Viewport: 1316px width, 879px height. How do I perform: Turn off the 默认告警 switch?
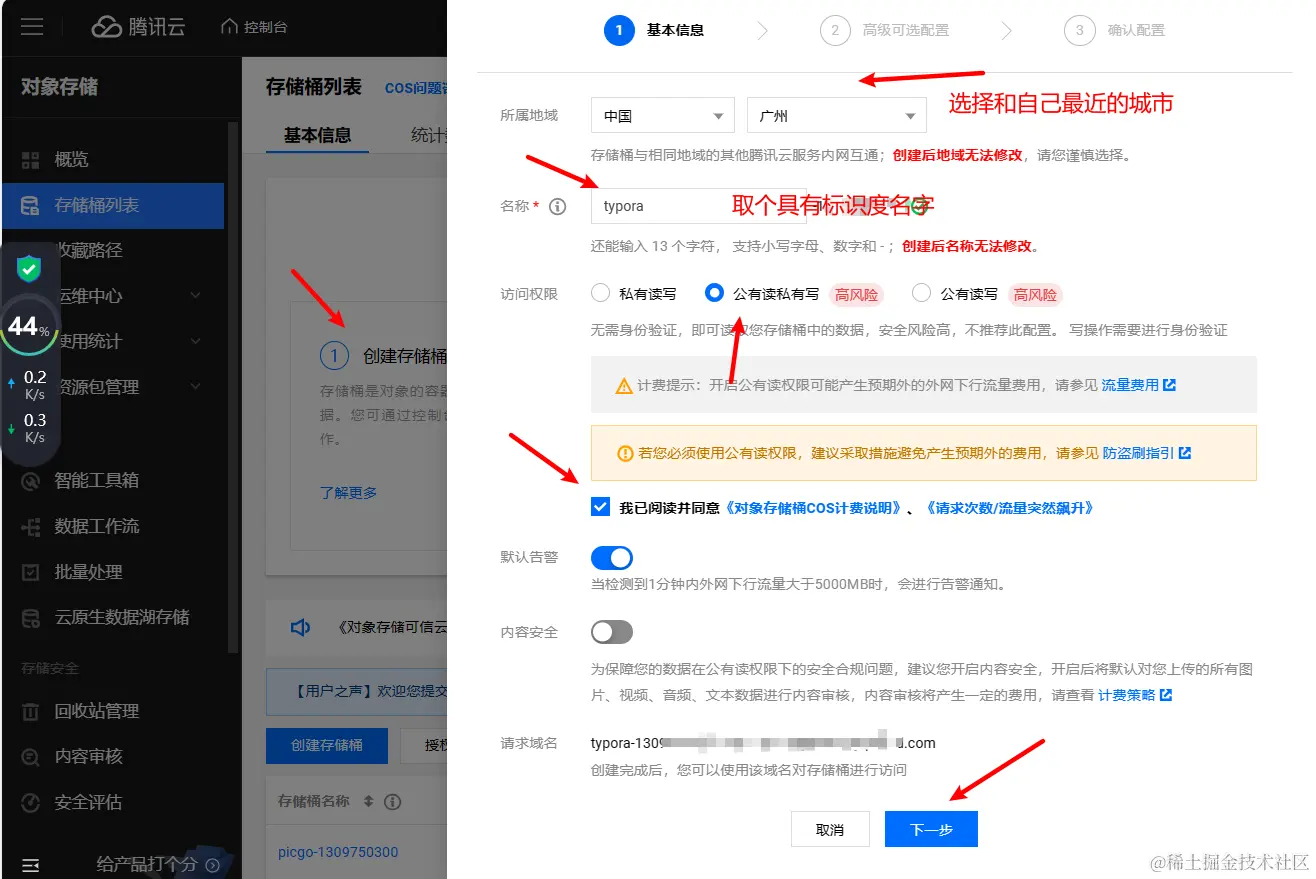click(612, 557)
